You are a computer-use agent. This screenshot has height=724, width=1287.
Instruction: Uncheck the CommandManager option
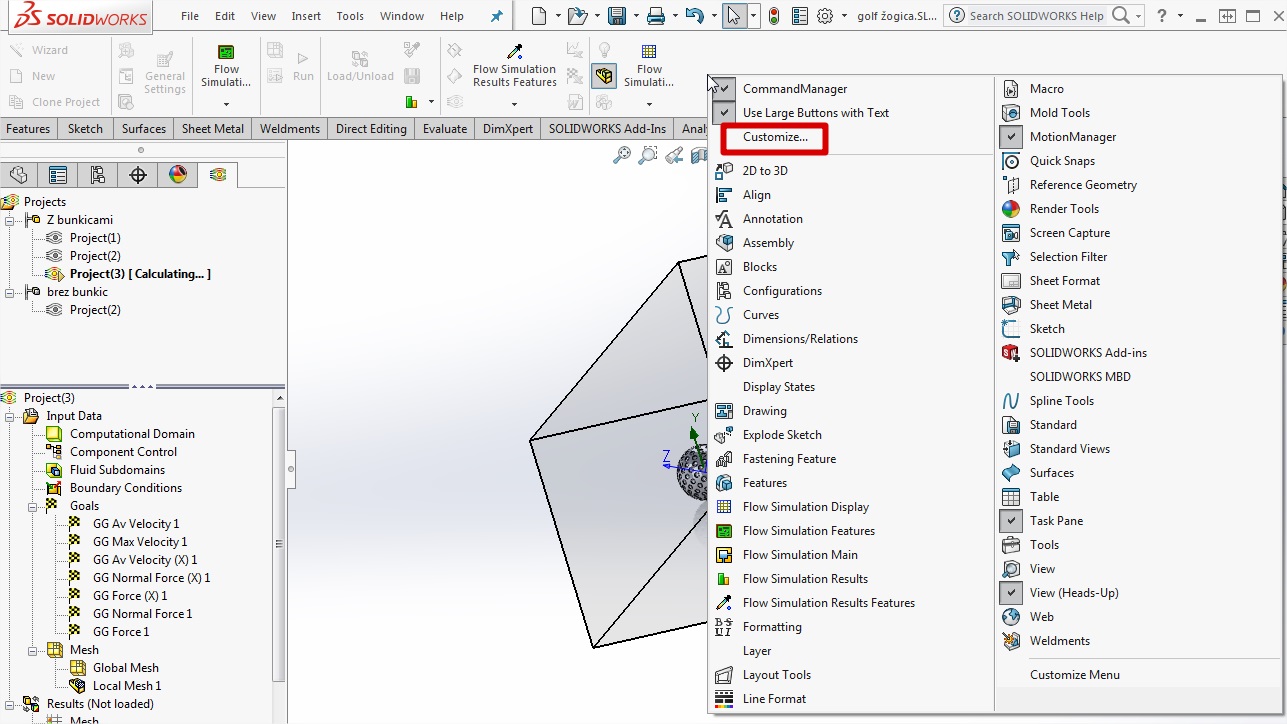tap(726, 89)
